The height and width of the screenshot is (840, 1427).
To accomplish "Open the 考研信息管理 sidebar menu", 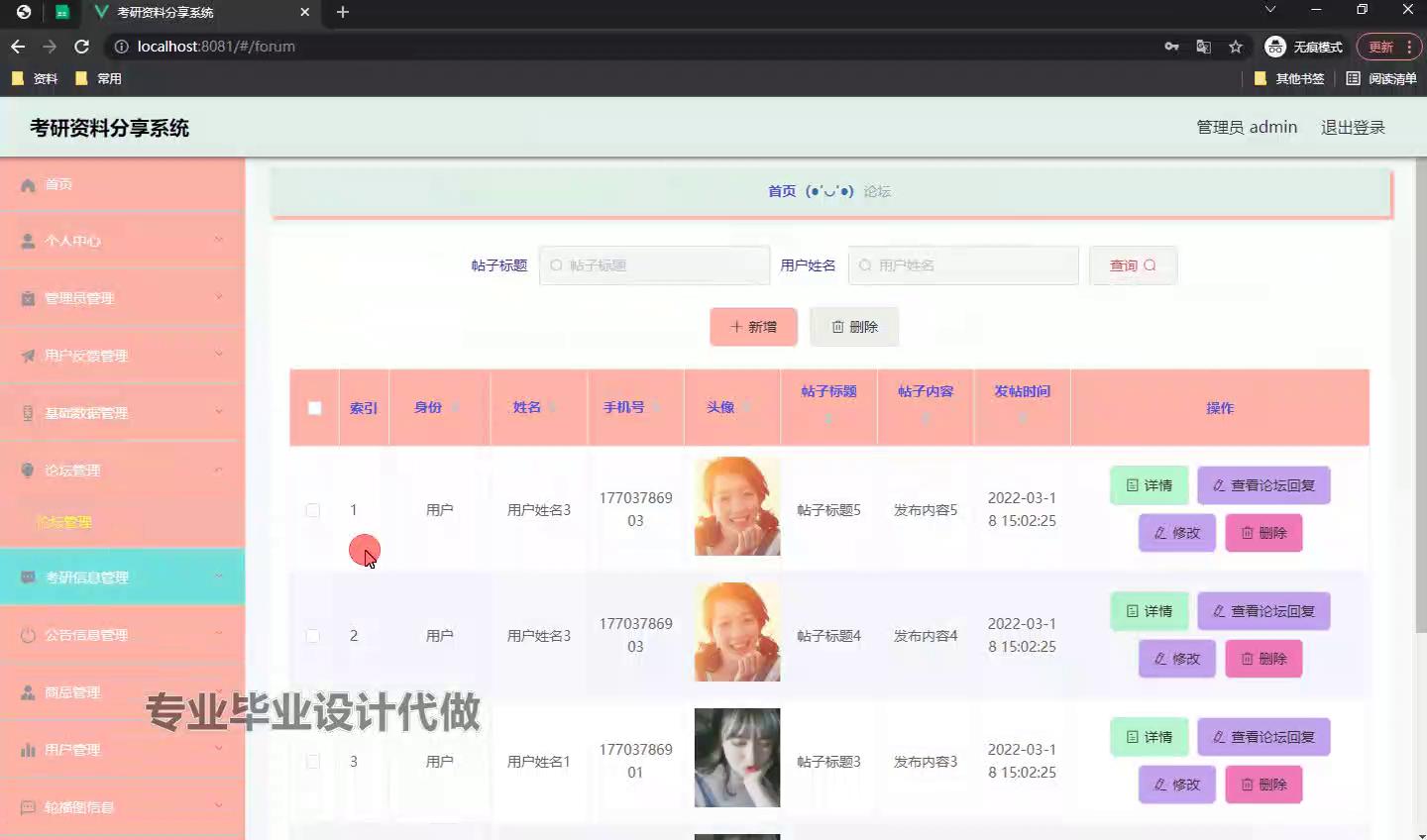I will click(x=122, y=577).
